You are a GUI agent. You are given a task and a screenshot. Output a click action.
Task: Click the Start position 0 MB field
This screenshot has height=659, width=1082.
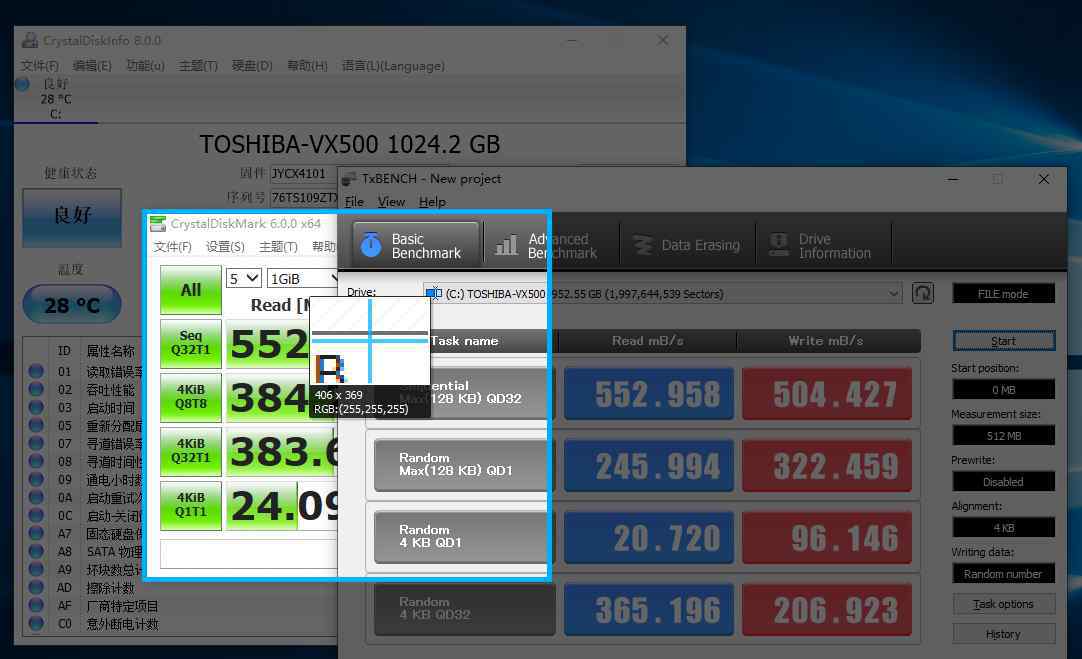pos(1003,389)
